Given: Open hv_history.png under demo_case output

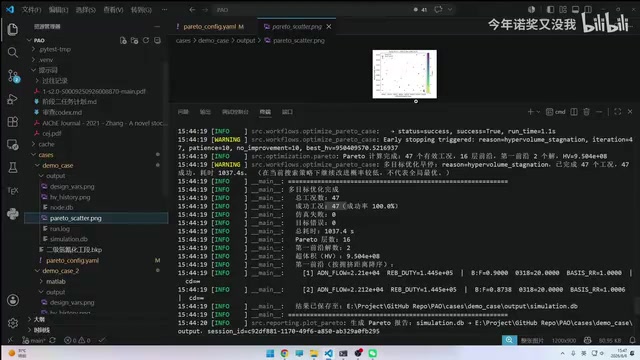Looking at the screenshot, I should point(70,197).
